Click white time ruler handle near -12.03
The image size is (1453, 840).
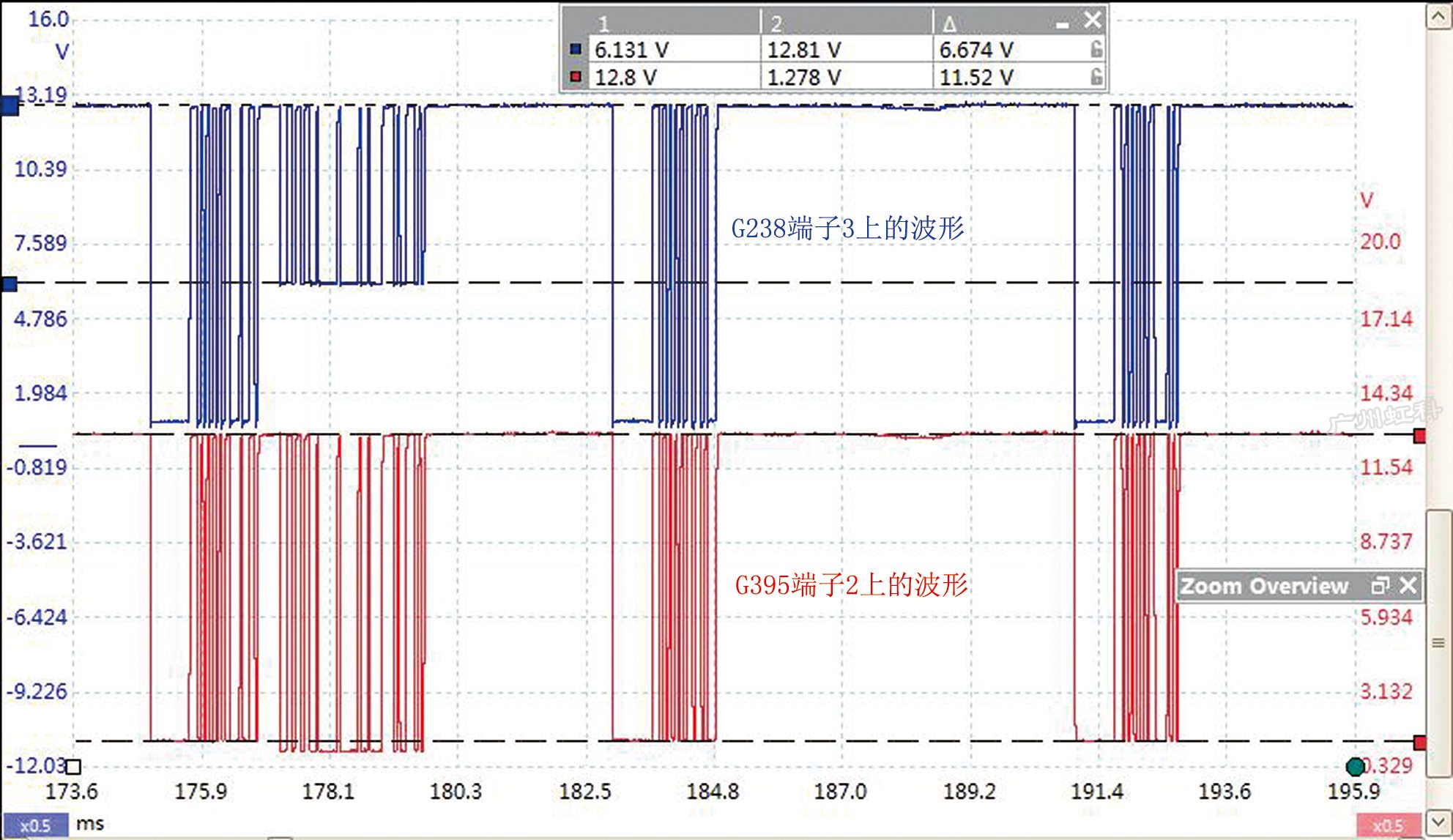[73, 767]
